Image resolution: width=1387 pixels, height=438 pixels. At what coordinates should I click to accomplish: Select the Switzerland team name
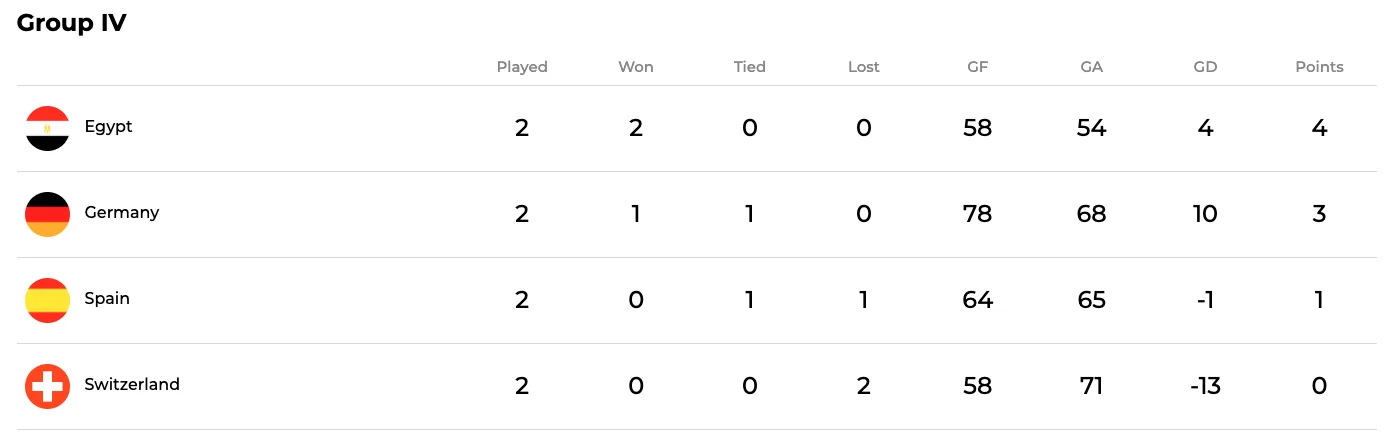[x=132, y=385]
